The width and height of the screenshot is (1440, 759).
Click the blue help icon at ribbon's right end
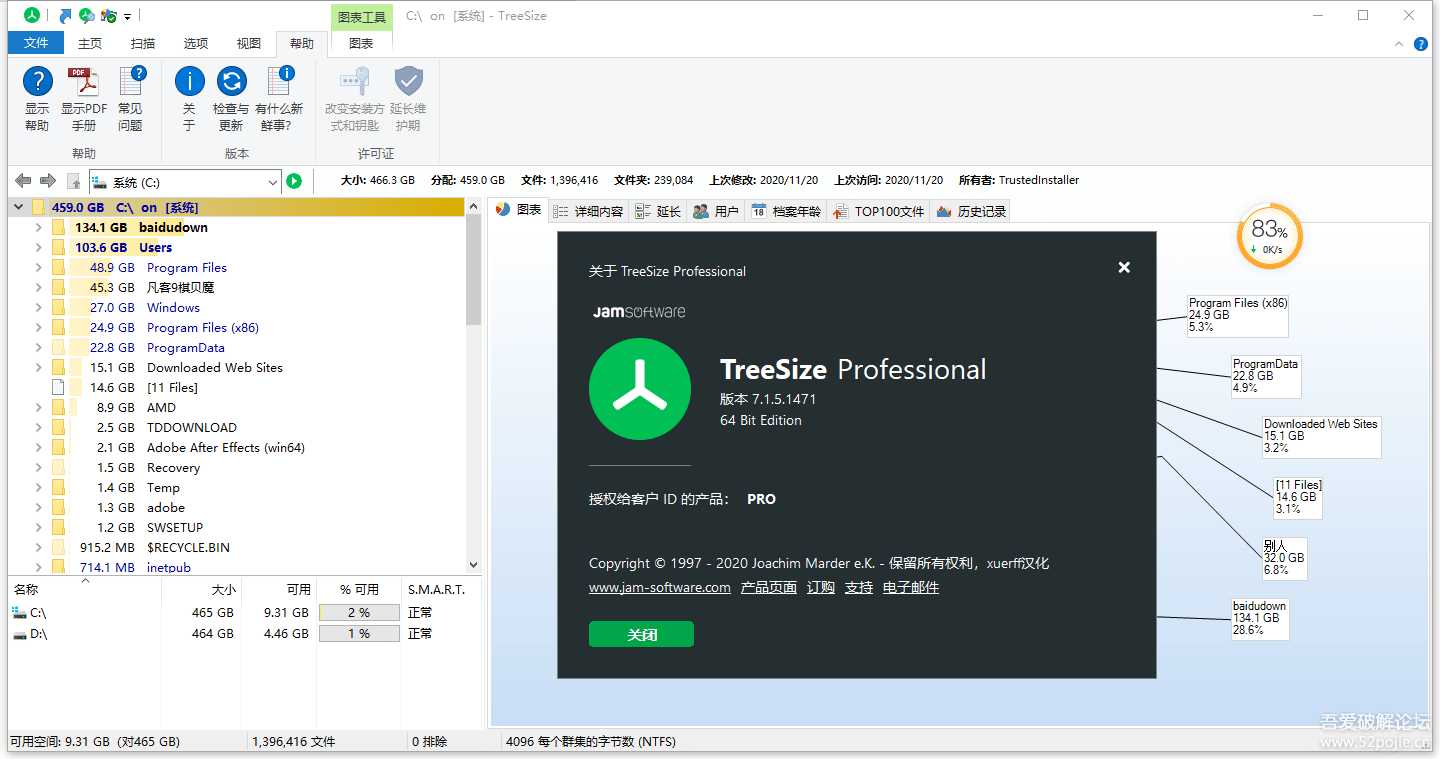click(x=1420, y=44)
